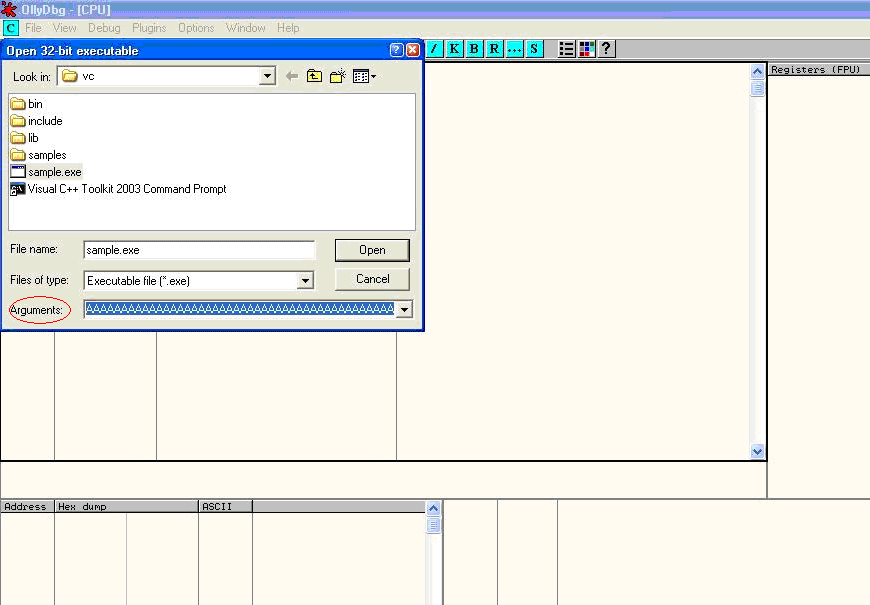Screen dimensions: 870x605
Task: Click the Hex dump column header
Action: [127, 506]
